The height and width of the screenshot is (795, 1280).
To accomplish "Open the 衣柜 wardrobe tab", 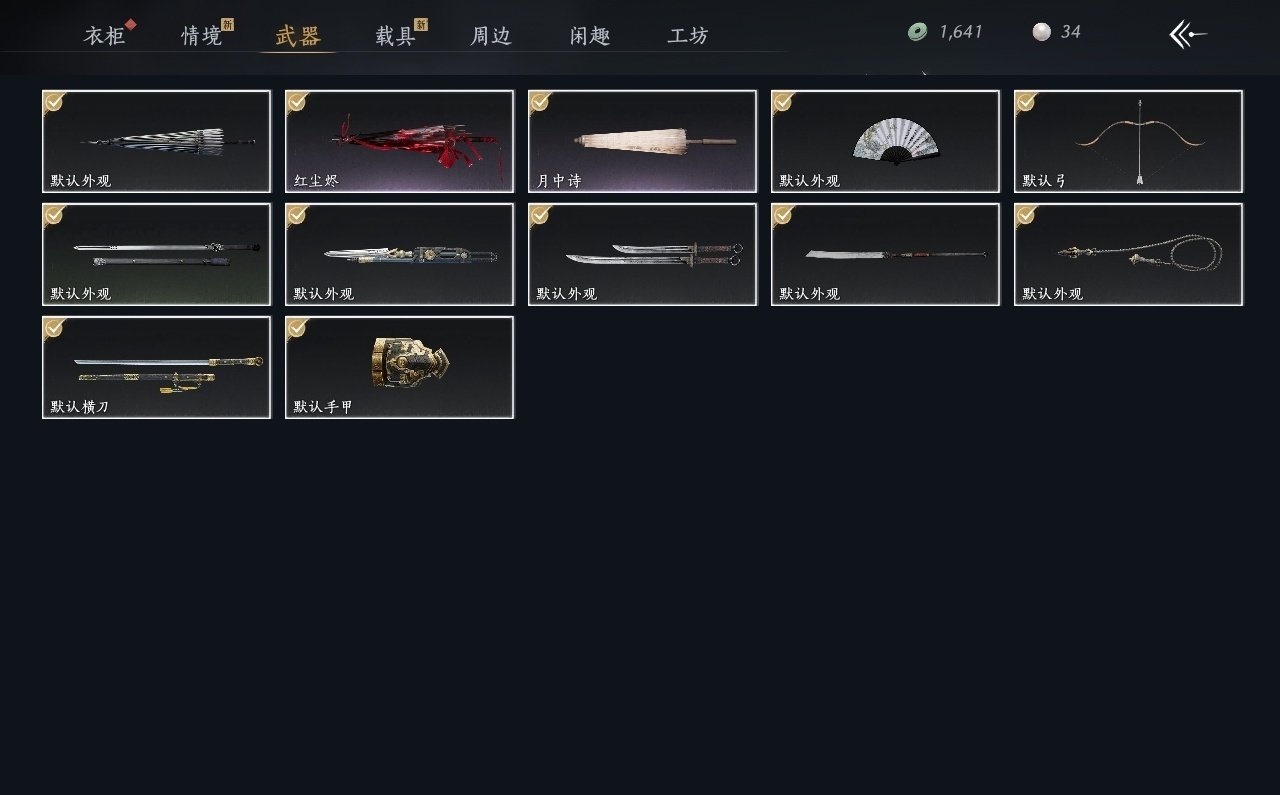I will click(105, 36).
